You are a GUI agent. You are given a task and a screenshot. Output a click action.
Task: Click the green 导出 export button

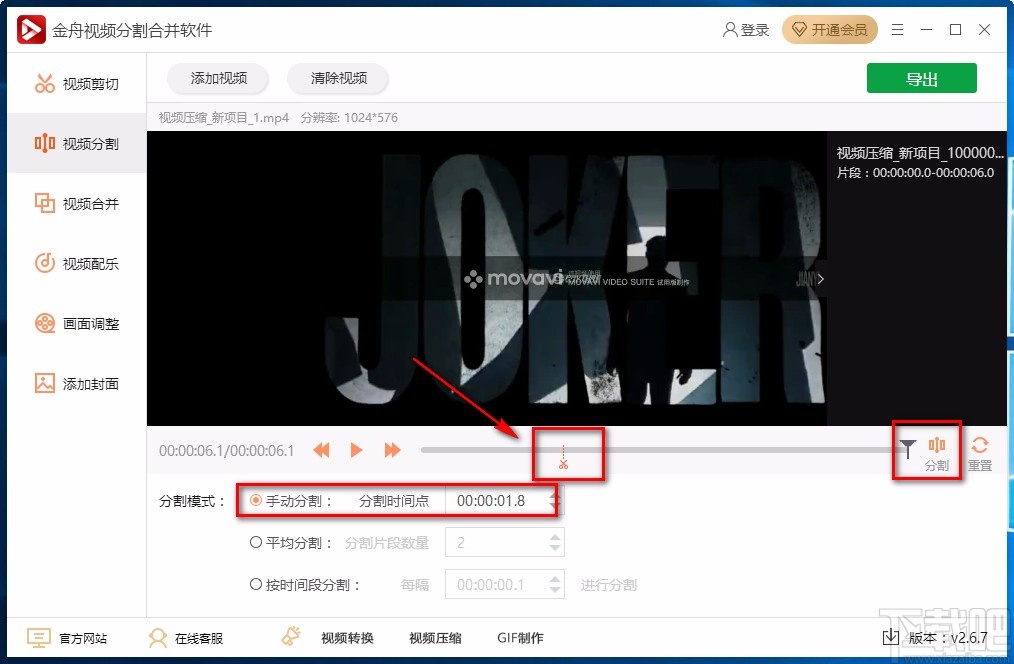tap(922, 79)
